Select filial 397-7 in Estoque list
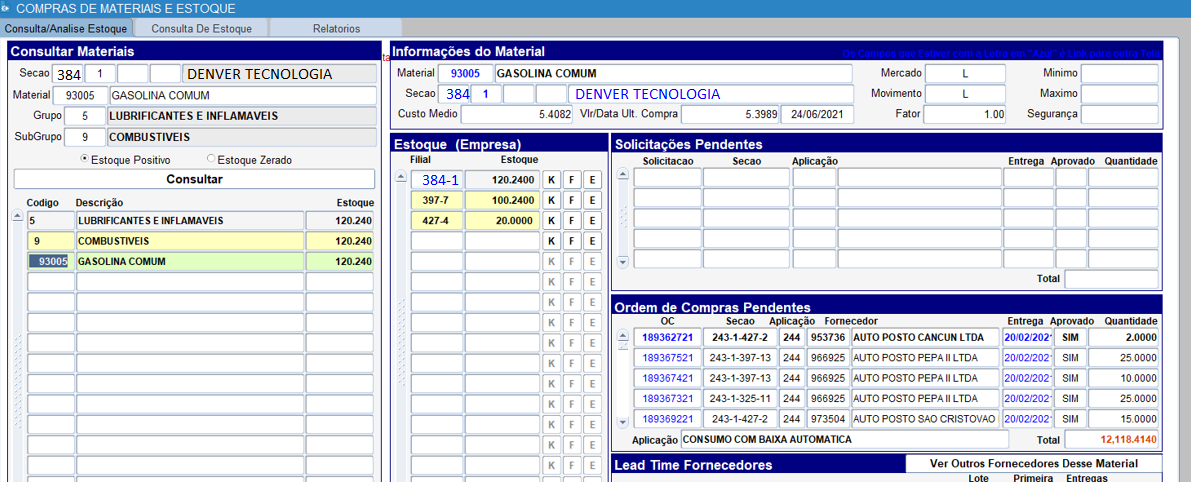This screenshot has width=1191, height=482. [437, 200]
